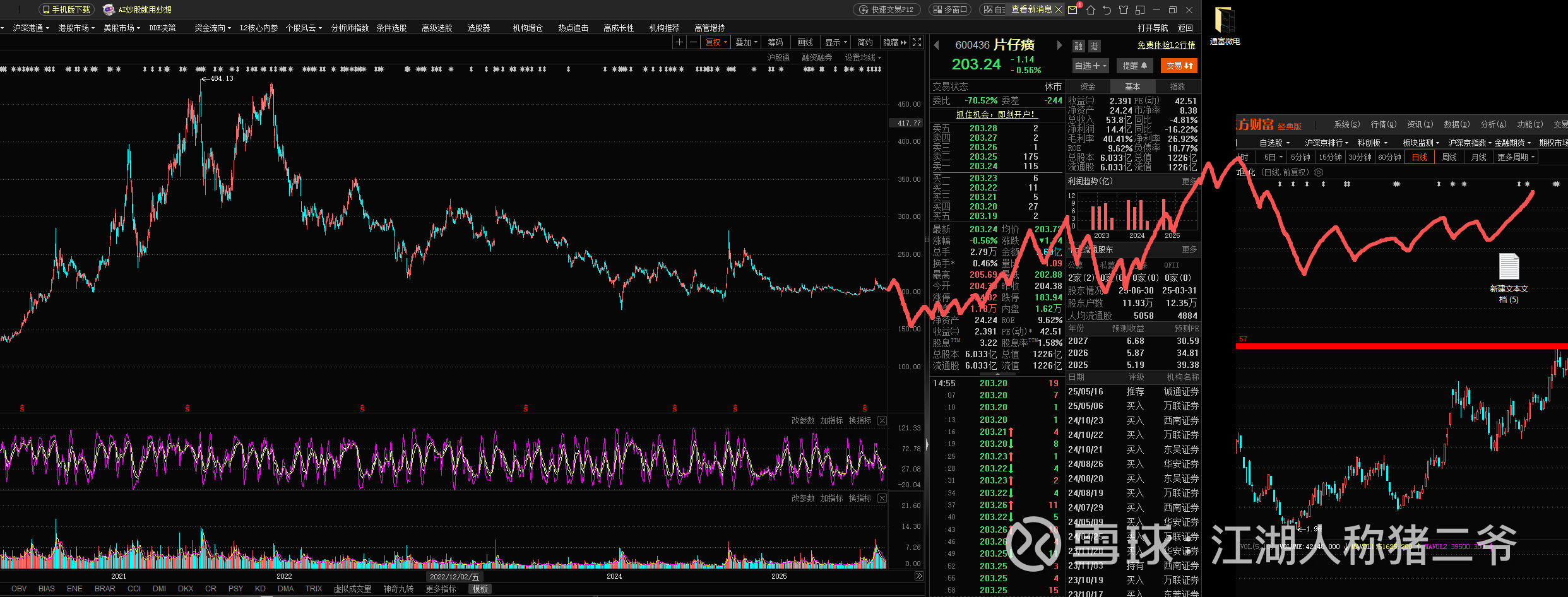Open the 新建文本文档 (5) desktop file

1509,278
